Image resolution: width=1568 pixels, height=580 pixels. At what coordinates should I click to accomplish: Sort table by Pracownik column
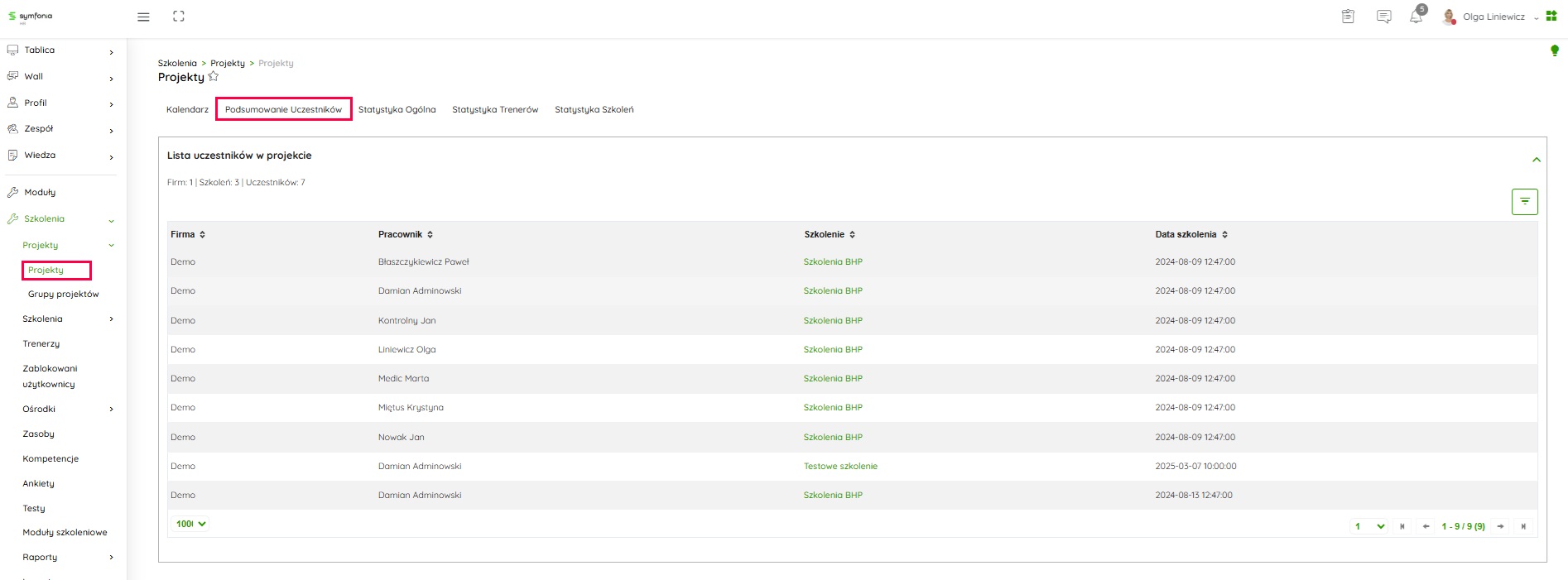coord(430,235)
